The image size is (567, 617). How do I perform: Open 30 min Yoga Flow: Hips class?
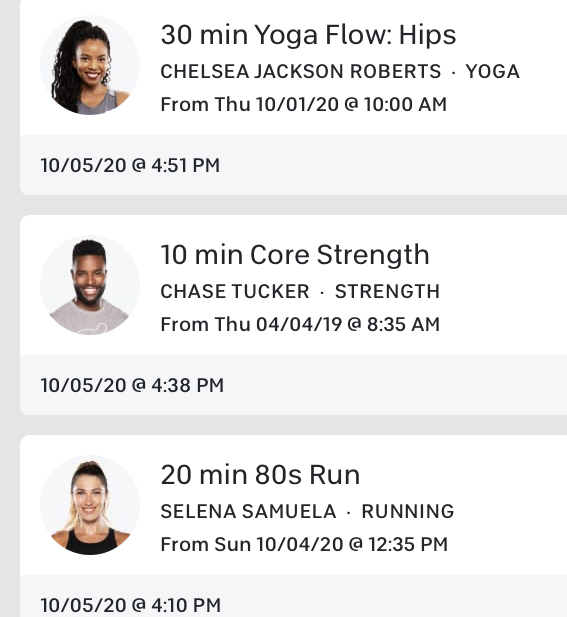(x=308, y=35)
